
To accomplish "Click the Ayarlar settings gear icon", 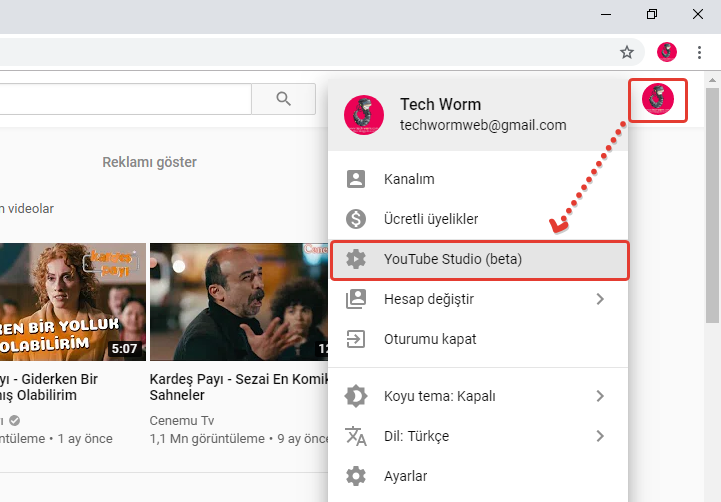I will click(x=356, y=476).
